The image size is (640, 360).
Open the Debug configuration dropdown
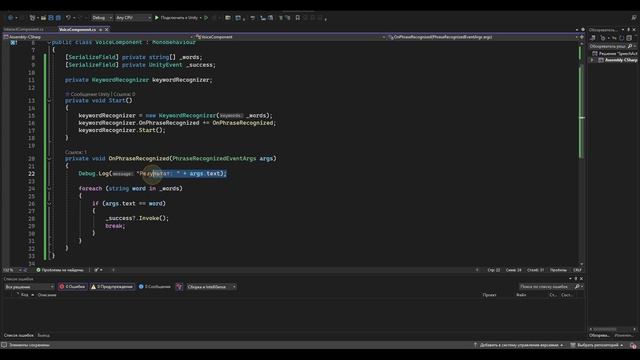(102, 18)
